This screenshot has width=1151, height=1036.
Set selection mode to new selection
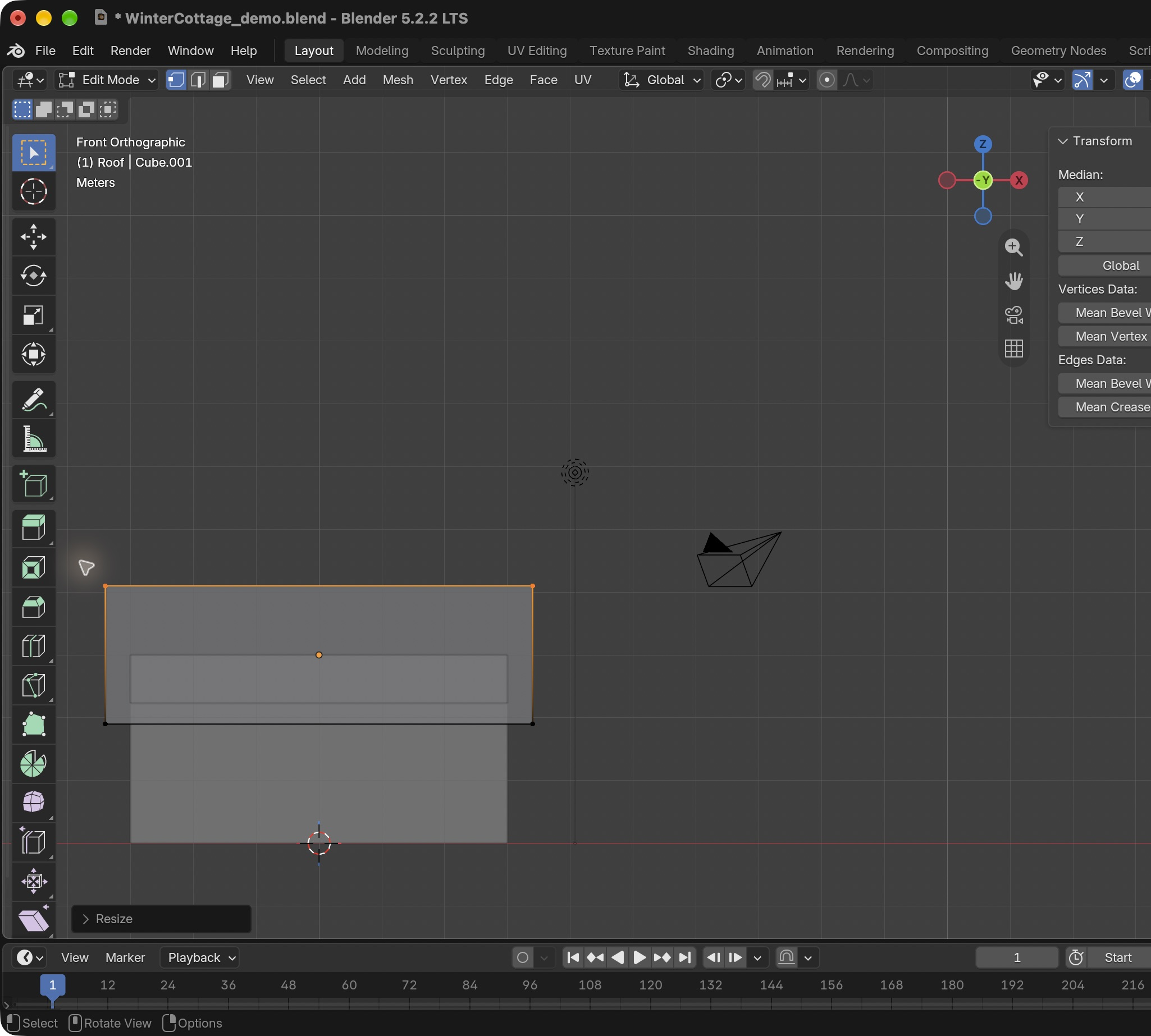tap(22, 109)
